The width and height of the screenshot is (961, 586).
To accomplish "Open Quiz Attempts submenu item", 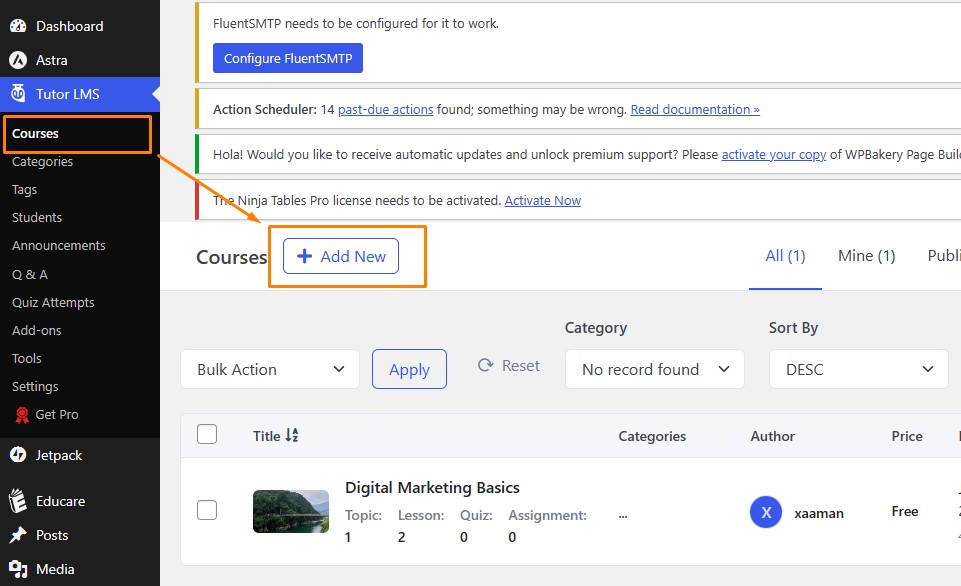I will pyautogui.click(x=53, y=303).
